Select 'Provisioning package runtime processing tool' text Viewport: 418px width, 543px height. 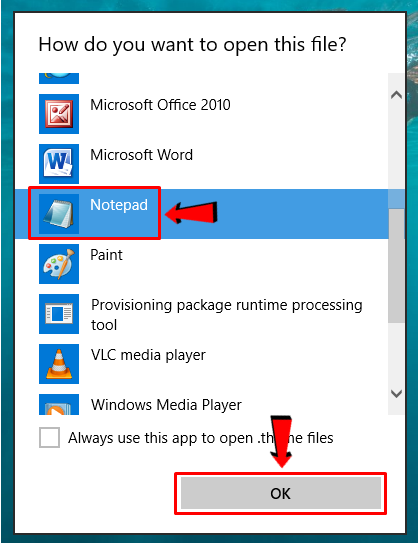[x=227, y=314]
